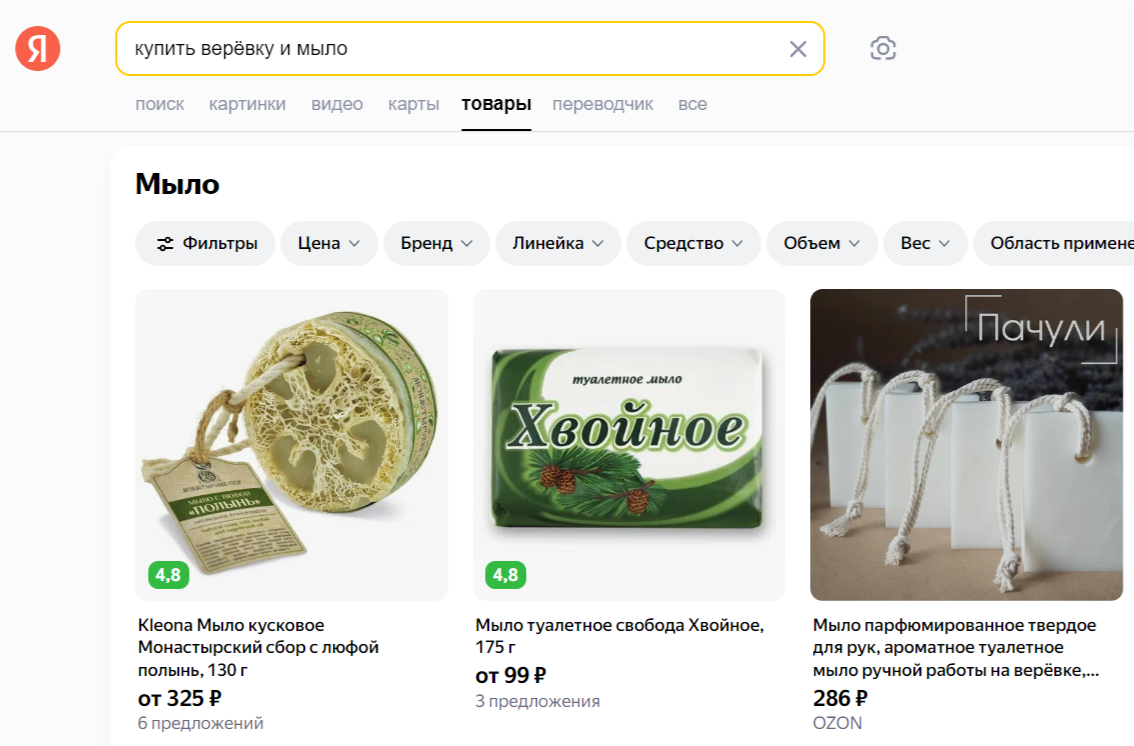Click into the search input field
This screenshot has height=746, width=1134.
pos(450,48)
